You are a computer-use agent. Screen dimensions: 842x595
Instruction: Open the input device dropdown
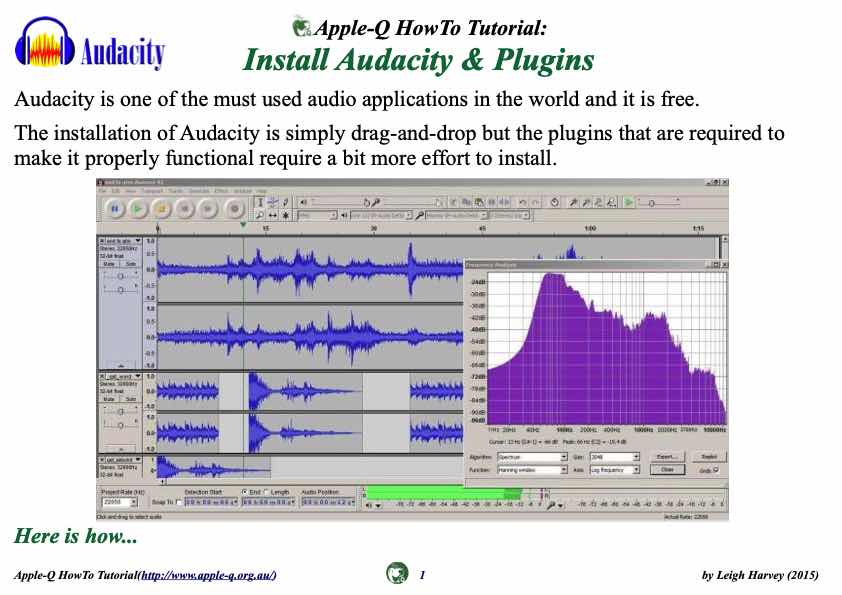pyautogui.click(x=456, y=215)
